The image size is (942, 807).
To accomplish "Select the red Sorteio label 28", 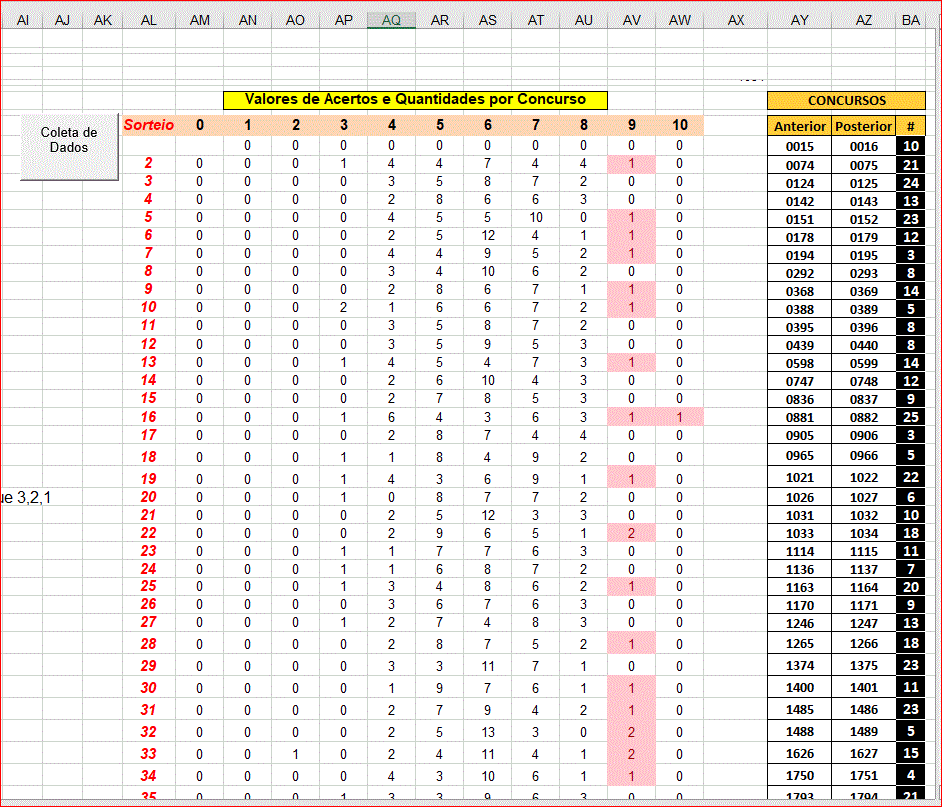I will [148, 644].
